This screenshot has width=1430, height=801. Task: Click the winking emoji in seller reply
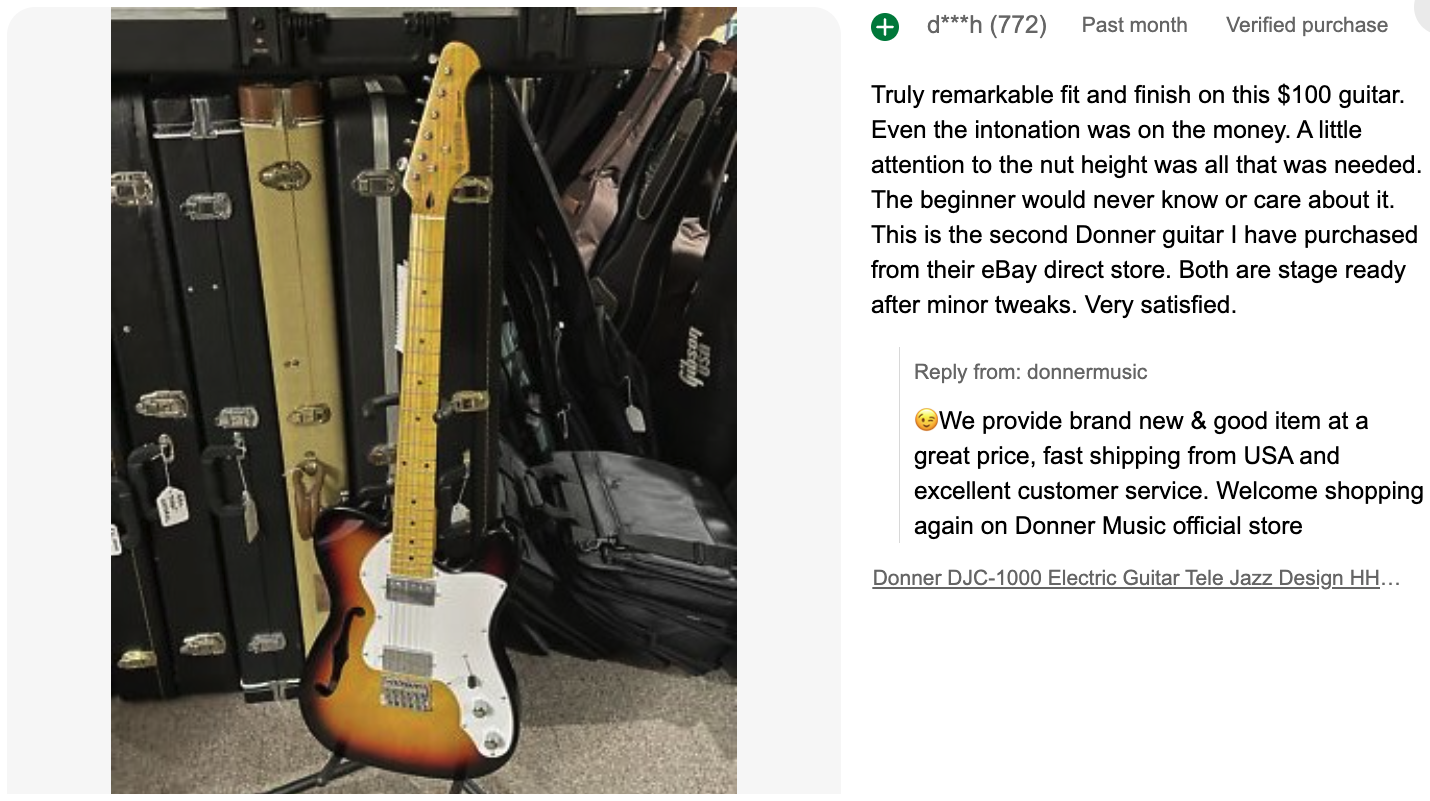click(926, 421)
